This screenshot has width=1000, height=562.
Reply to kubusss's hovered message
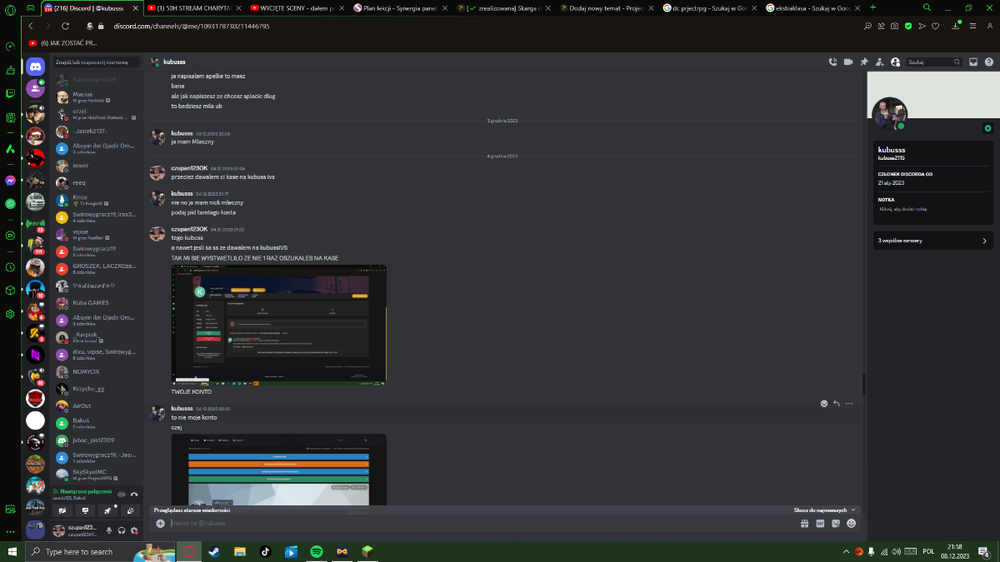pos(837,403)
